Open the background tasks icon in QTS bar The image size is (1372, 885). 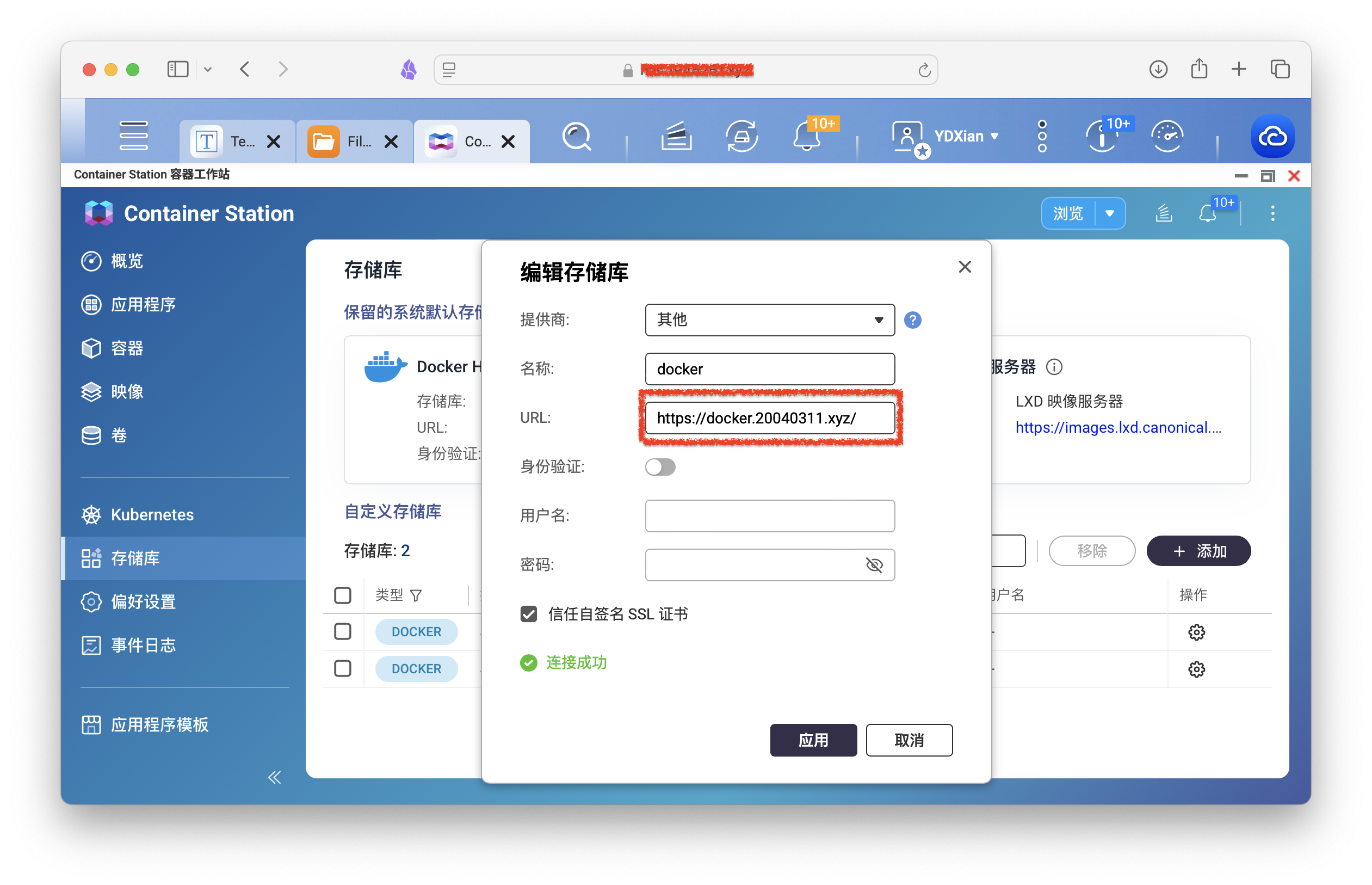[676, 137]
